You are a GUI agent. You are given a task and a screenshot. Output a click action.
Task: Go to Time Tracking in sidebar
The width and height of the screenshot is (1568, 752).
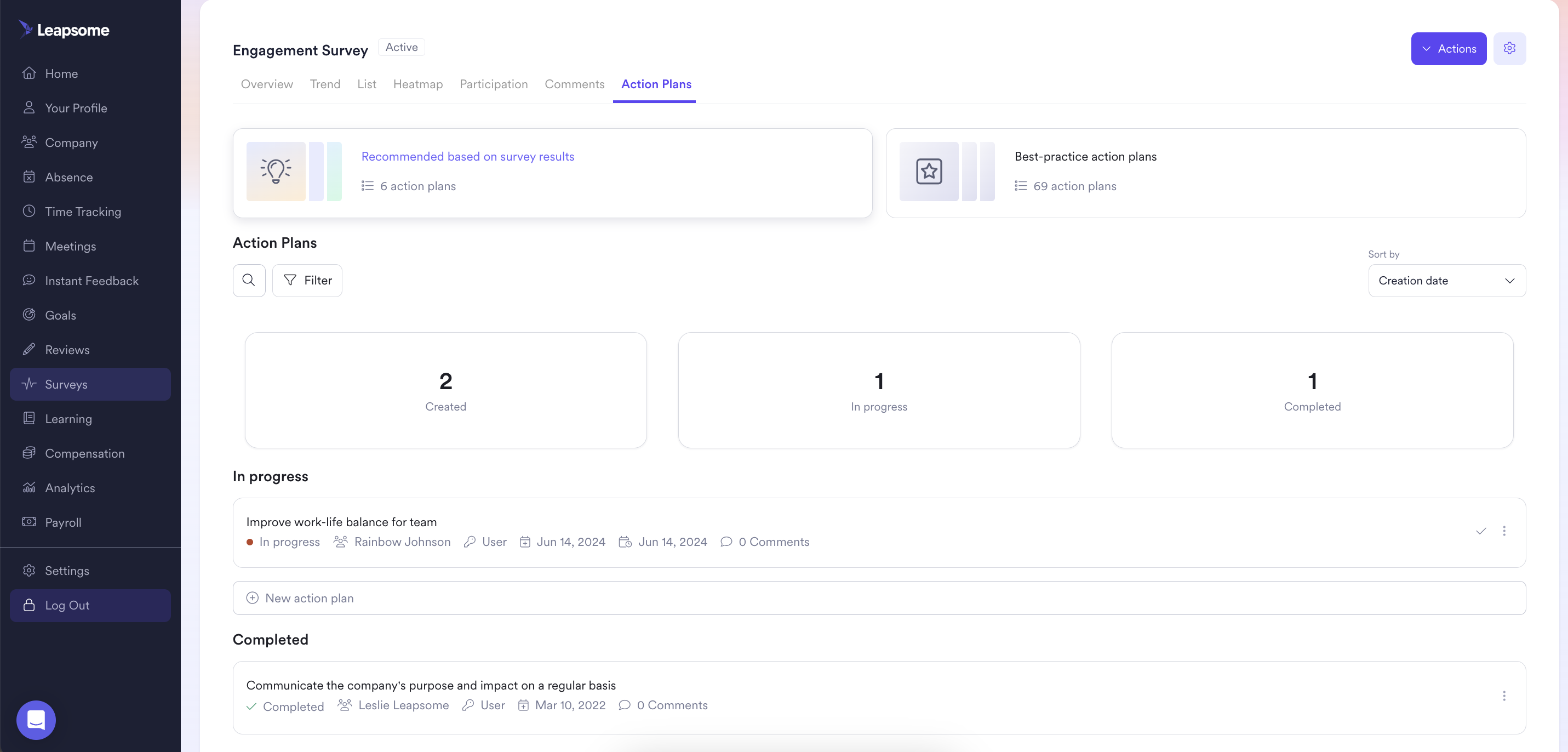pyautogui.click(x=83, y=211)
